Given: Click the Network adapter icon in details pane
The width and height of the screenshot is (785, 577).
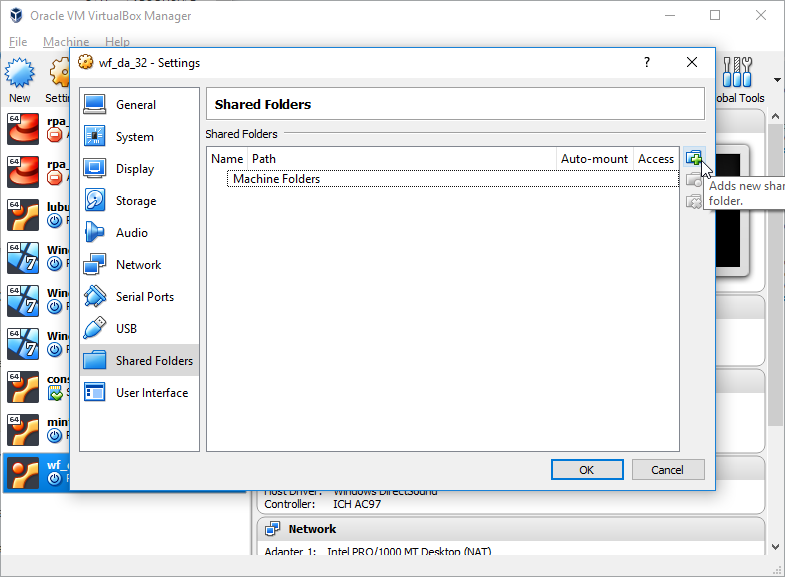Looking at the screenshot, I should point(272,528).
